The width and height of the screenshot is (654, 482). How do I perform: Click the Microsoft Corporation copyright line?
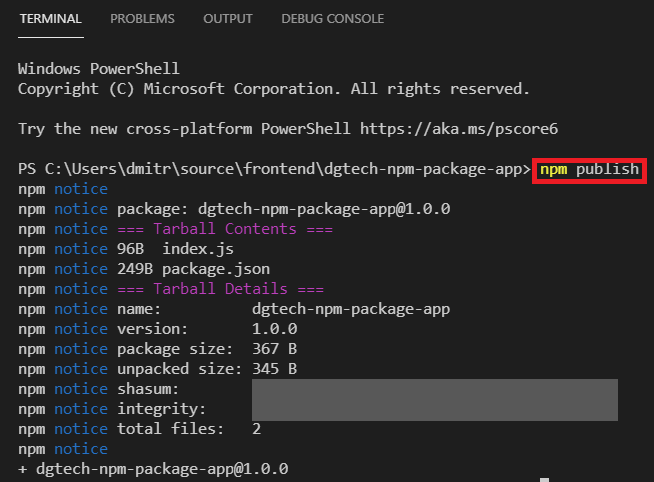pyautogui.click(x=273, y=89)
